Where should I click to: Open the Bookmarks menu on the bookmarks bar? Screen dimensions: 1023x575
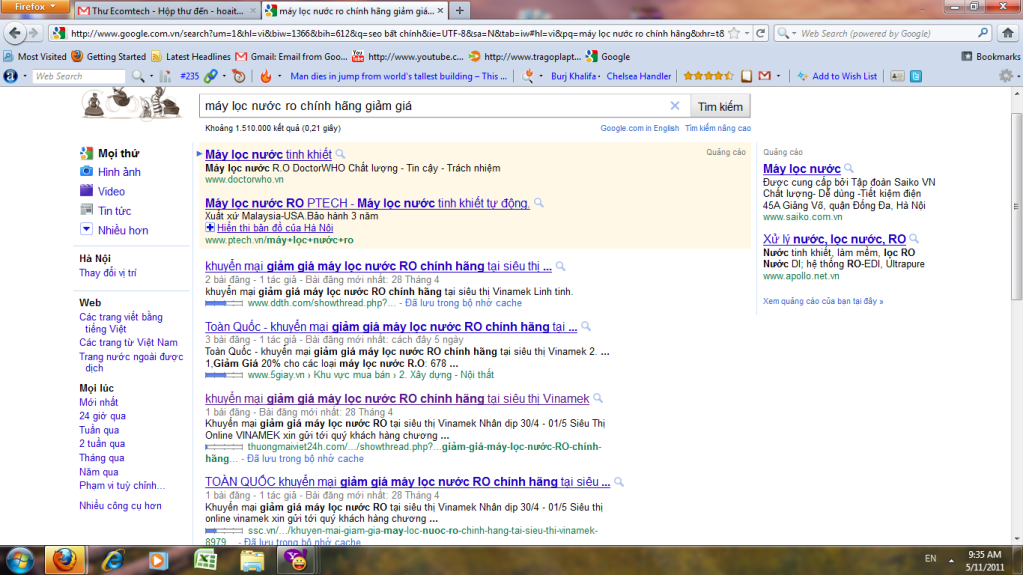pos(991,57)
